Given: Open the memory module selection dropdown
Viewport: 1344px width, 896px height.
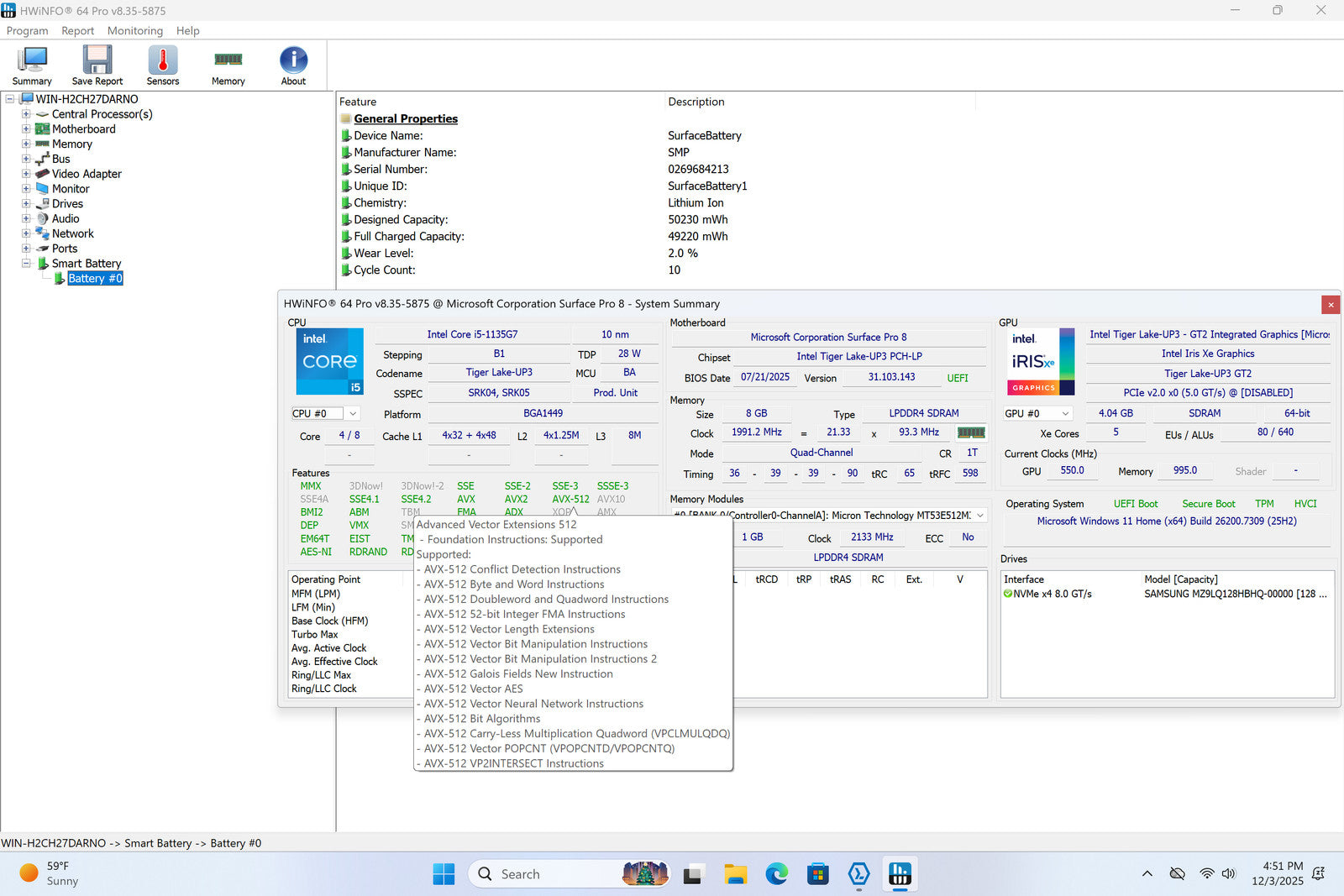Looking at the screenshot, I should click(x=979, y=516).
